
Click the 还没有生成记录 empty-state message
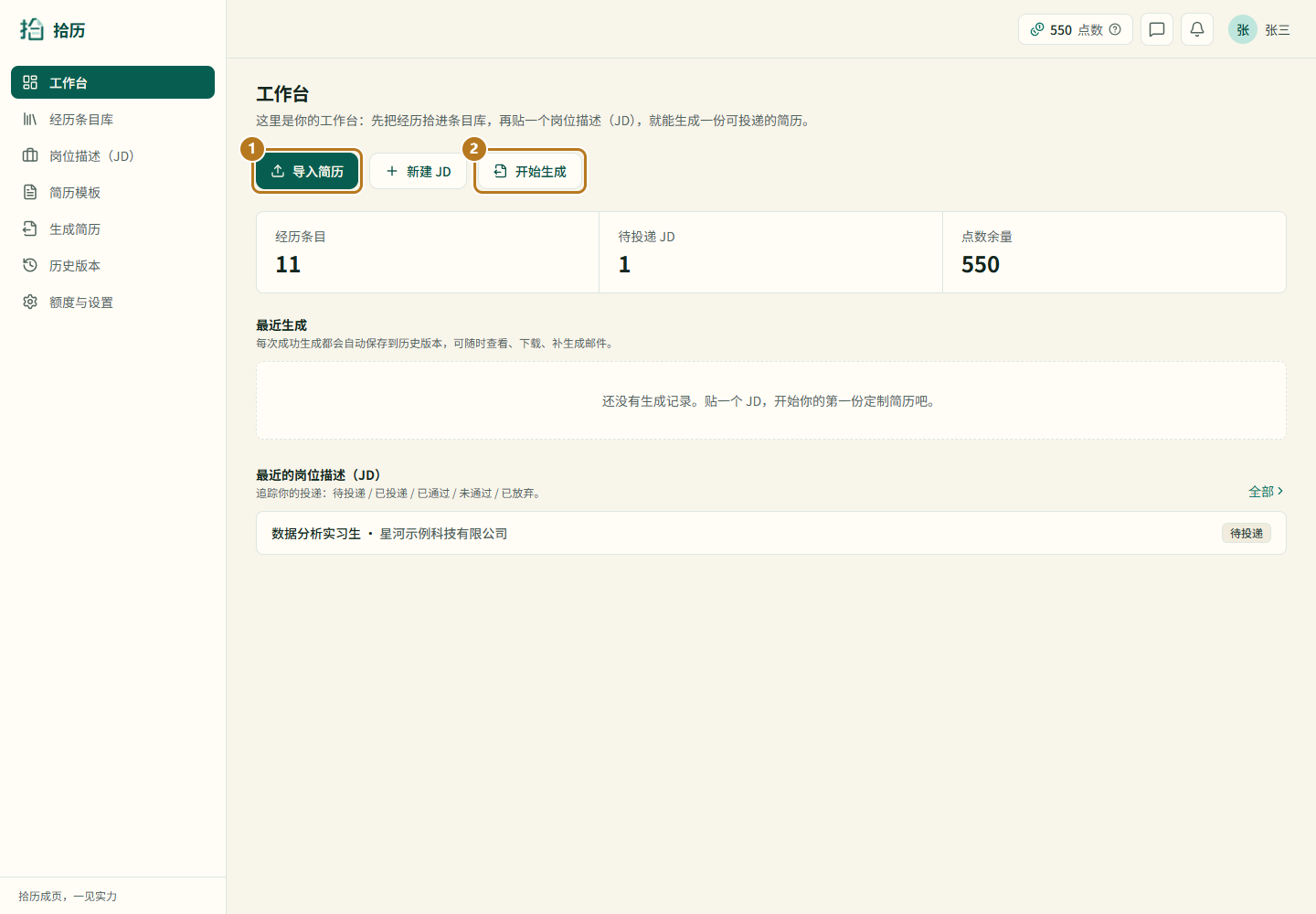[x=770, y=401]
